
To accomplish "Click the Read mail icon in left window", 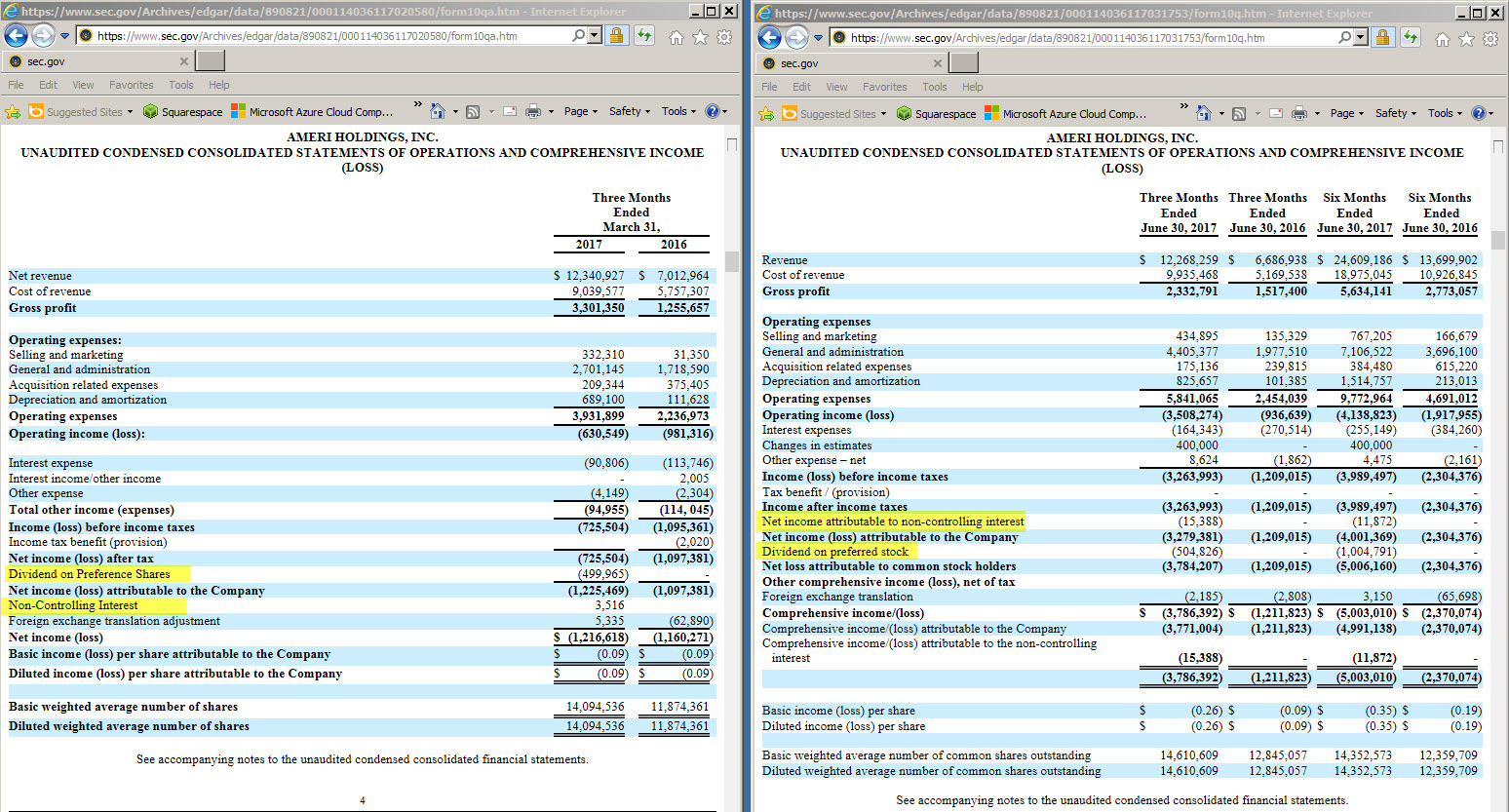I will [x=510, y=111].
